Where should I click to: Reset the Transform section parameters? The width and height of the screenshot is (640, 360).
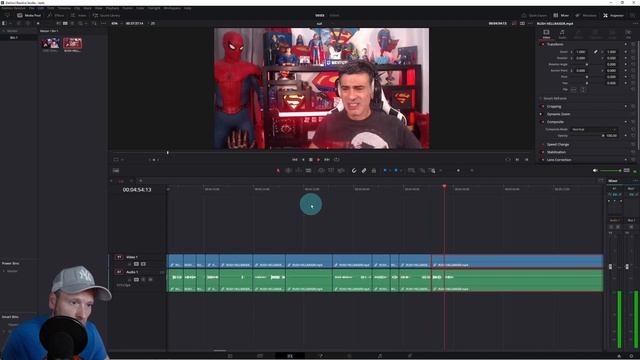click(633, 44)
